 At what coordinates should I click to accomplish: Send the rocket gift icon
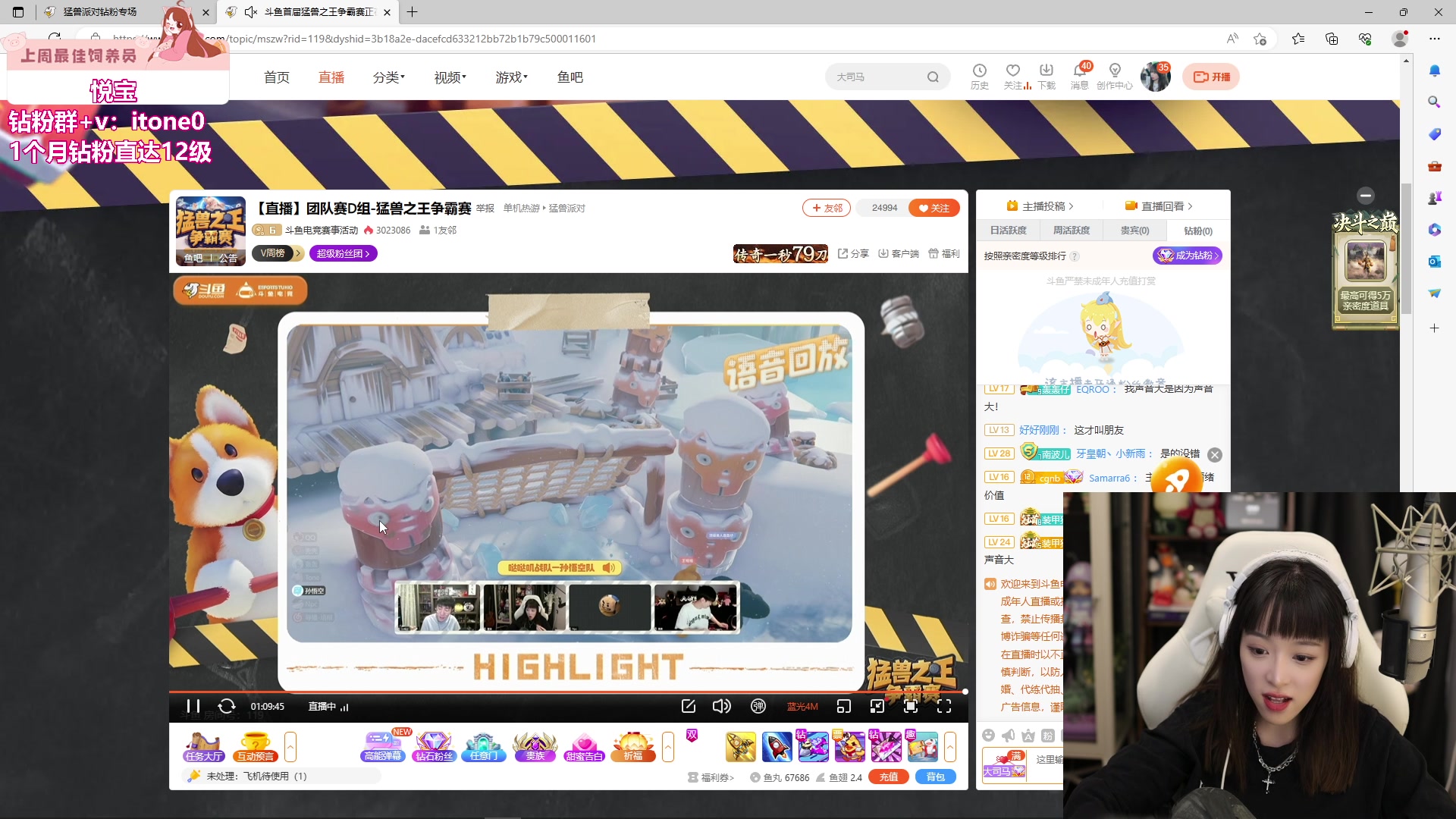tap(777, 746)
